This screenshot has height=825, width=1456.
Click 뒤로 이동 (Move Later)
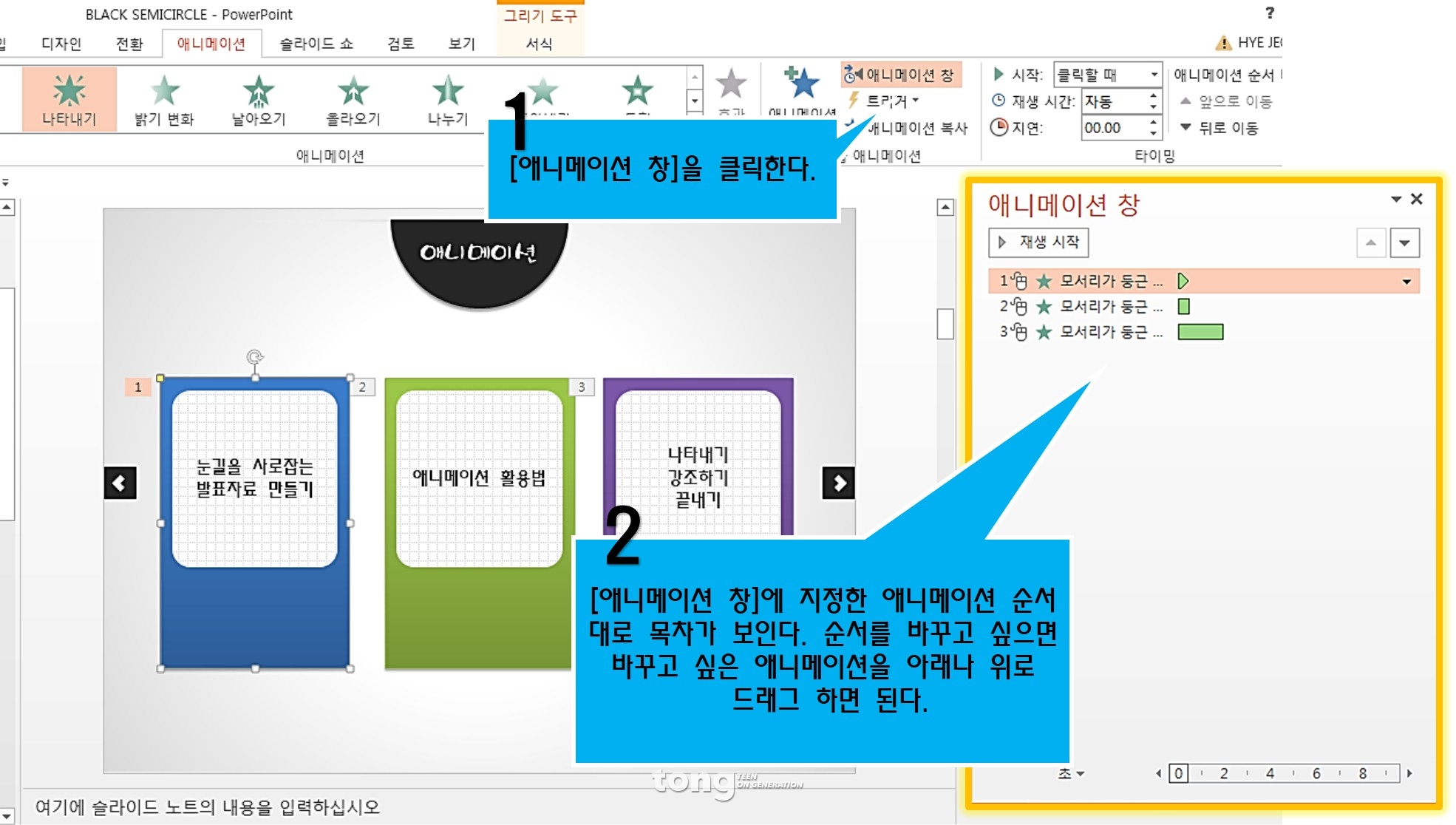click(1219, 128)
